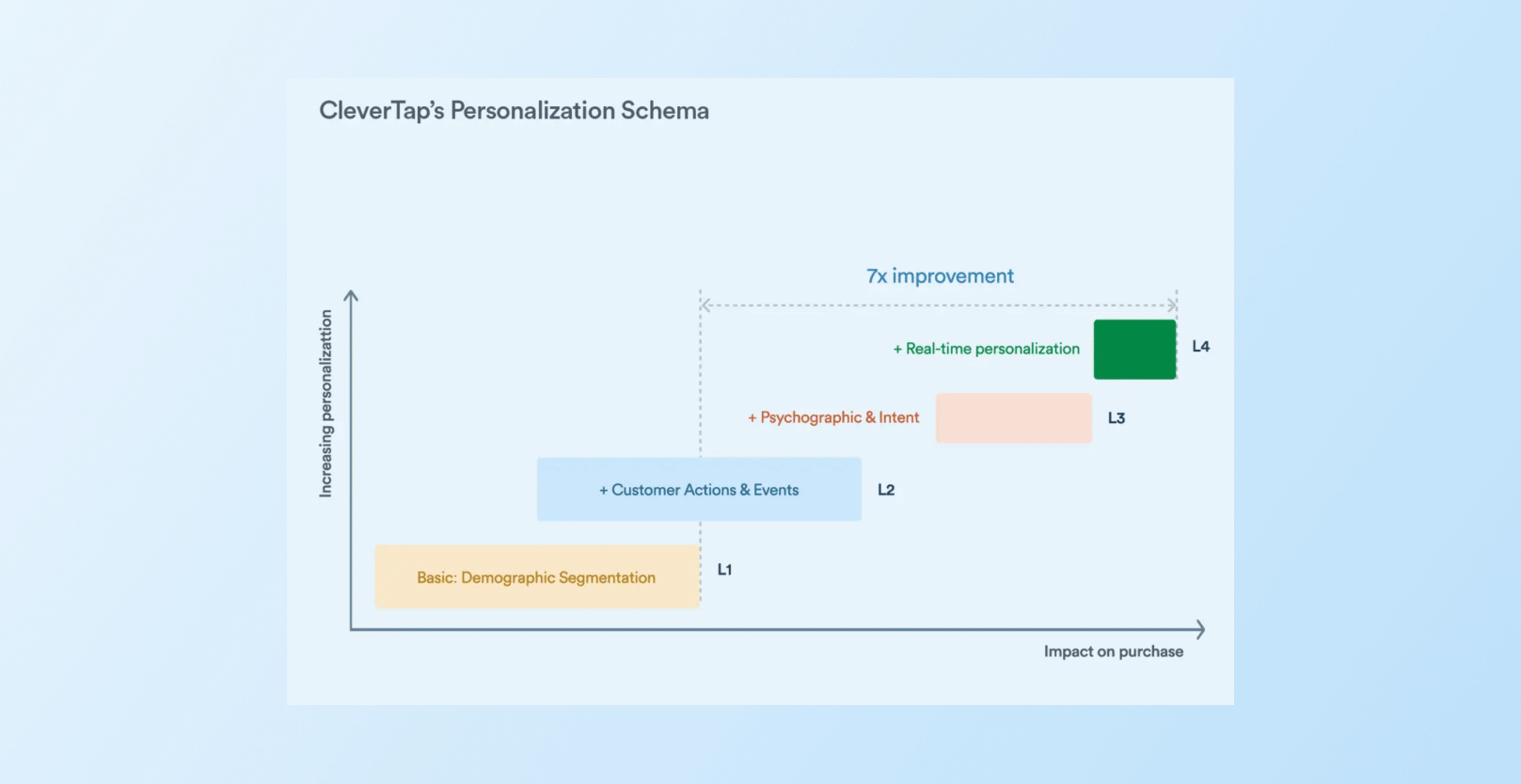This screenshot has width=1521, height=784.
Task: Select the pink Psychographic & Intent block
Action: click(x=1013, y=418)
